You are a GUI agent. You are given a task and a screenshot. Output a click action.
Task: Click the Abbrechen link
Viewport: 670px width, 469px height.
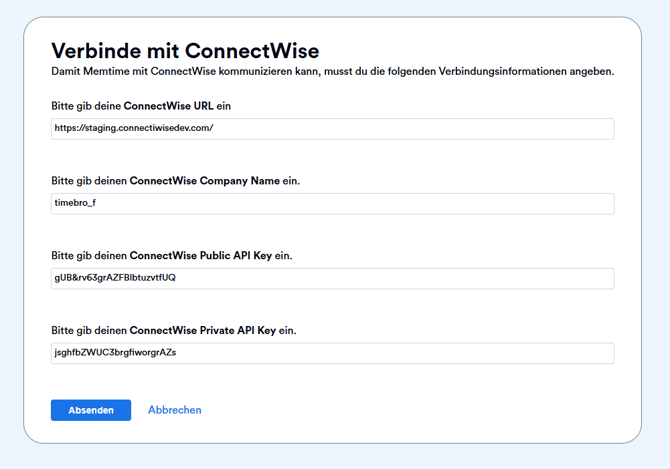[x=175, y=410]
